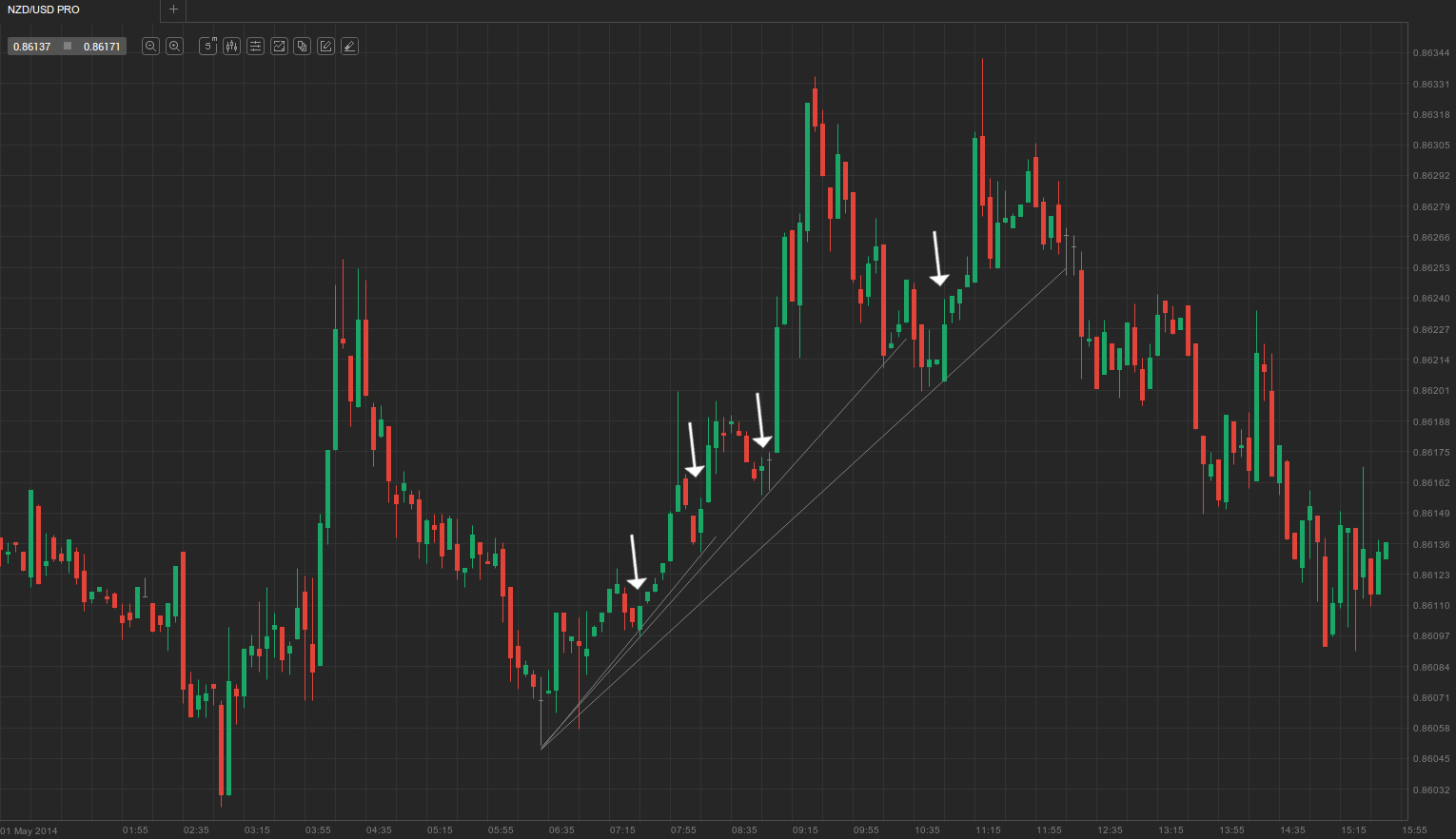
Task: Click the bid price 0.86137
Action: (x=32, y=47)
